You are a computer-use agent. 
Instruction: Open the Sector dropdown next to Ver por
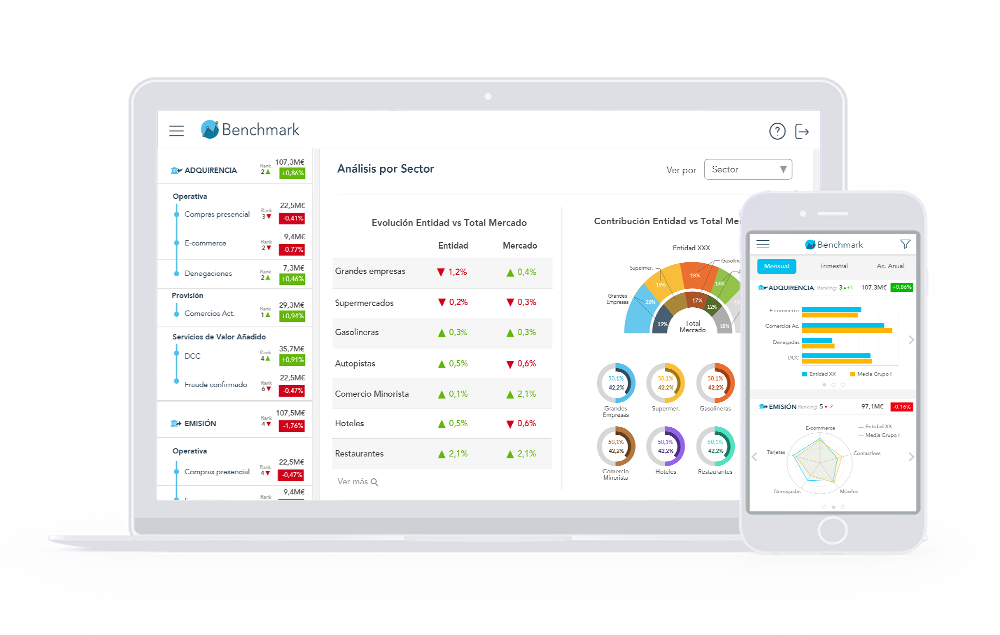click(x=748, y=170)
